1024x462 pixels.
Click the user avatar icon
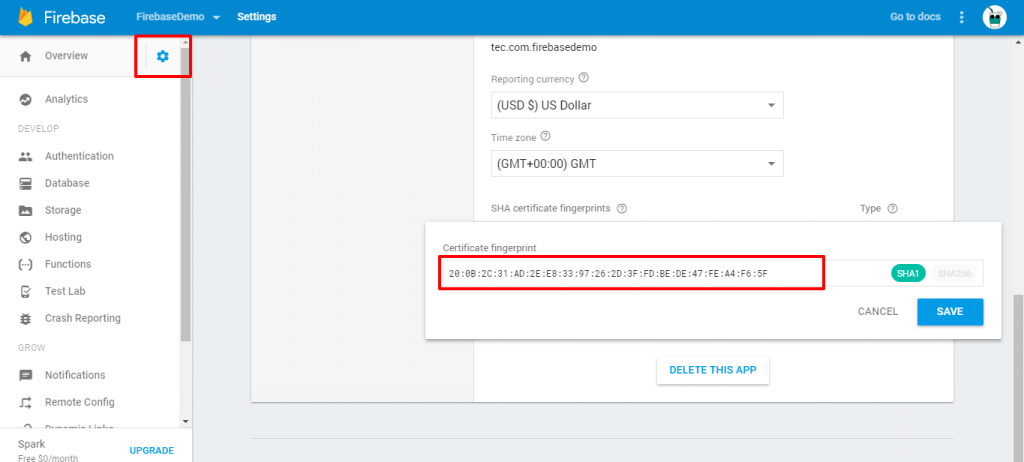pyautogui.click(x=994, y=17)
